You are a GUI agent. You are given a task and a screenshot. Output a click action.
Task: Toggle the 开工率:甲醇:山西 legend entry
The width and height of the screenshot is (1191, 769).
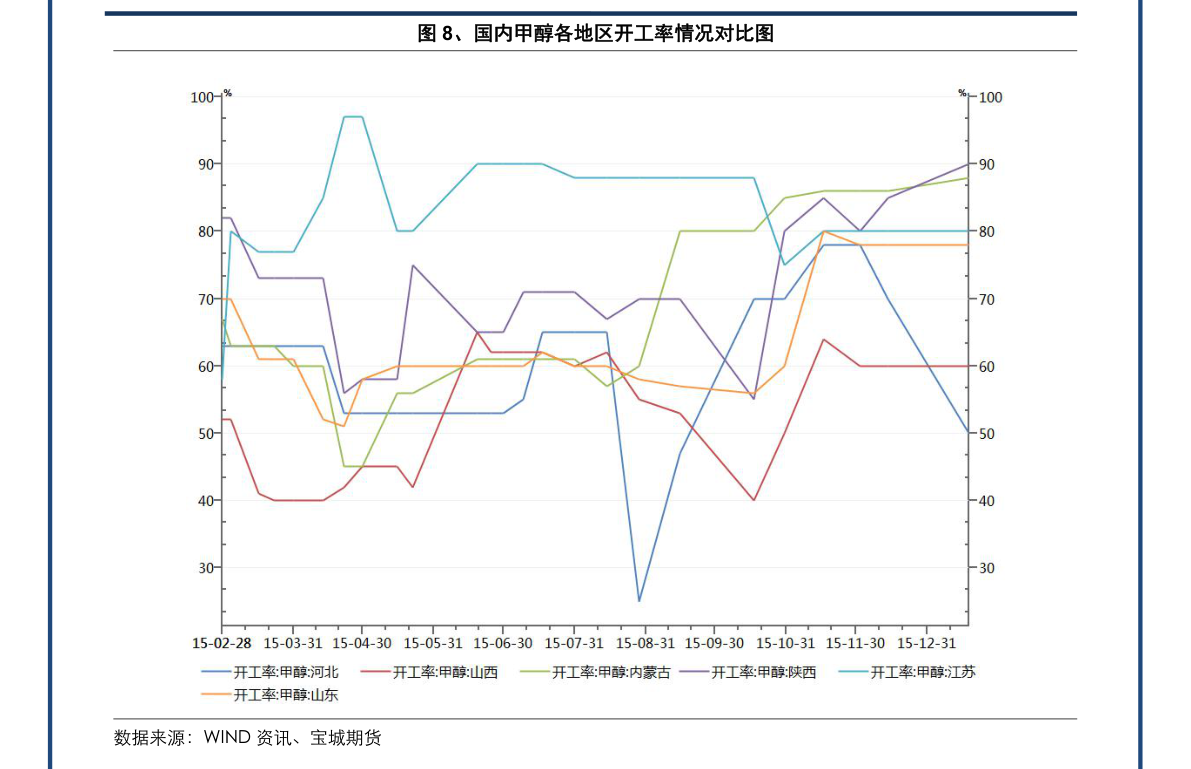(x=445, y=673)
